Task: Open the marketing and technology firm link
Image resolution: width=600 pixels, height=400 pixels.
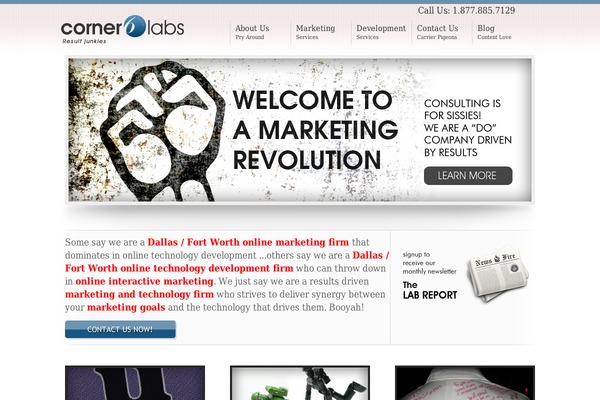Action: [x=139, y=294]
